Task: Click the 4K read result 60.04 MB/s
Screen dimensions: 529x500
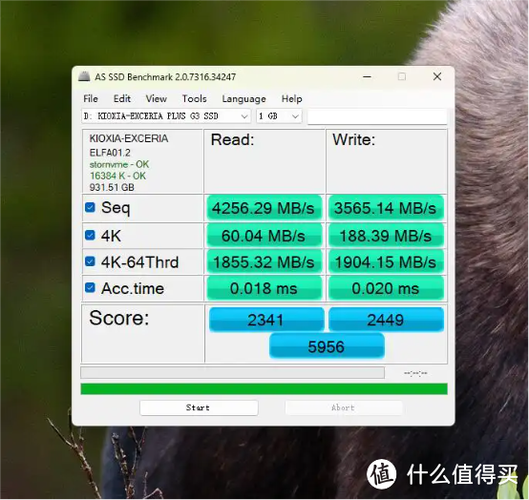Action: (x=264, y=235)
